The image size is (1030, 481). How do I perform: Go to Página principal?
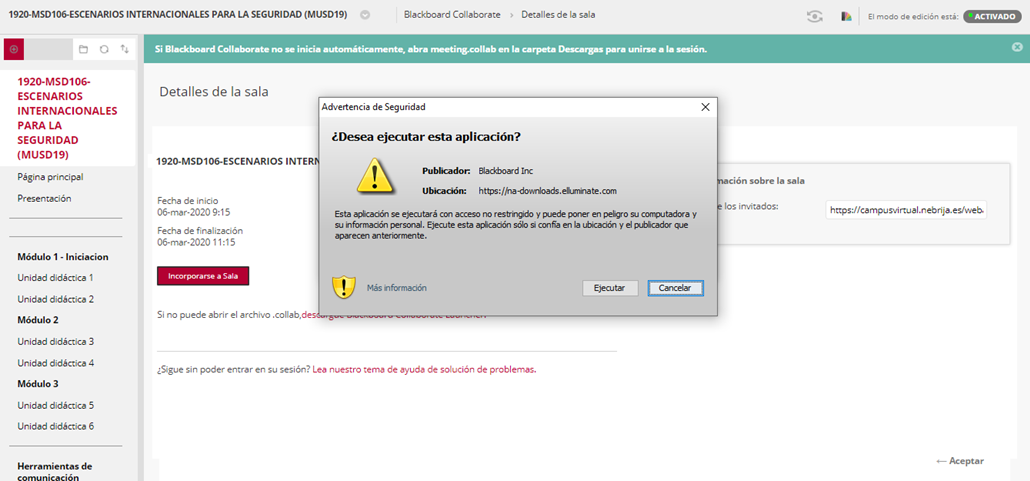[51, 177]
